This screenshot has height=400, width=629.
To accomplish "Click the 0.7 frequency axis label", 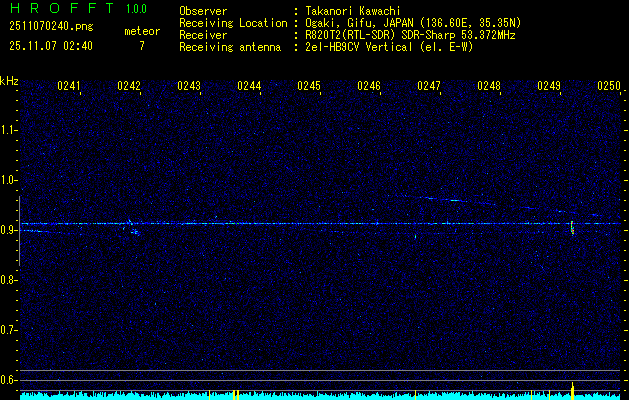I will tap(9, 330).
